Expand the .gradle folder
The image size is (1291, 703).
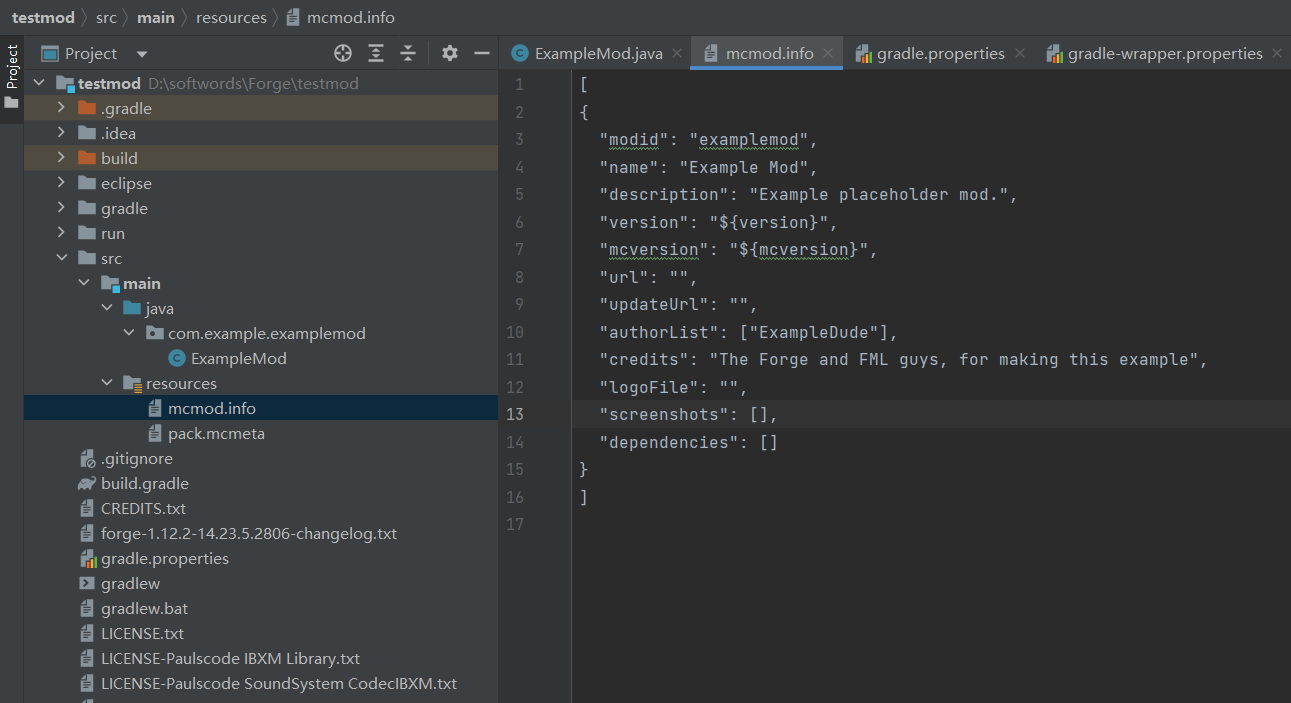point(62,108)
